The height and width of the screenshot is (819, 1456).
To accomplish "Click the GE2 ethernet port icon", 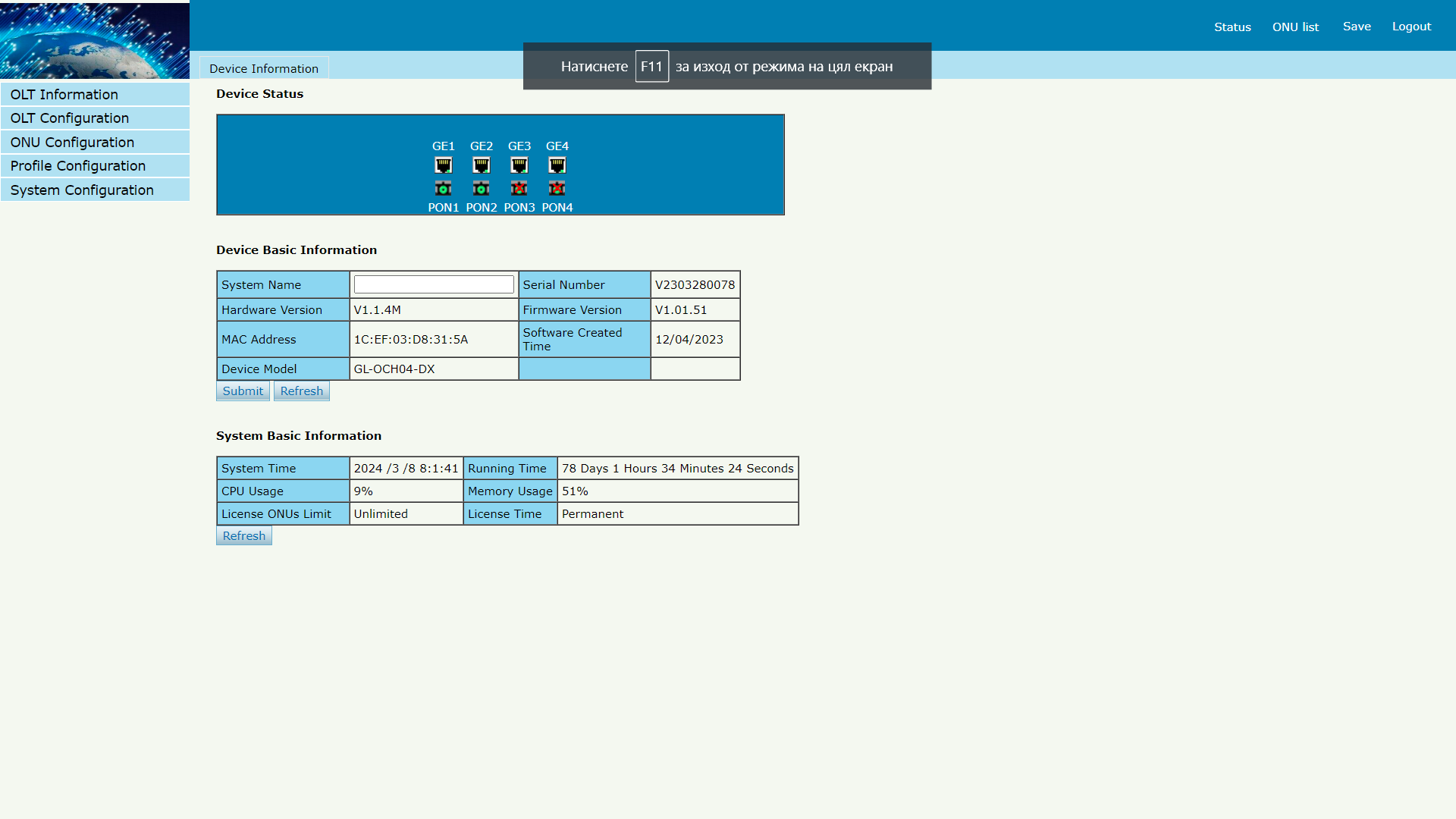I will point(482,165).
